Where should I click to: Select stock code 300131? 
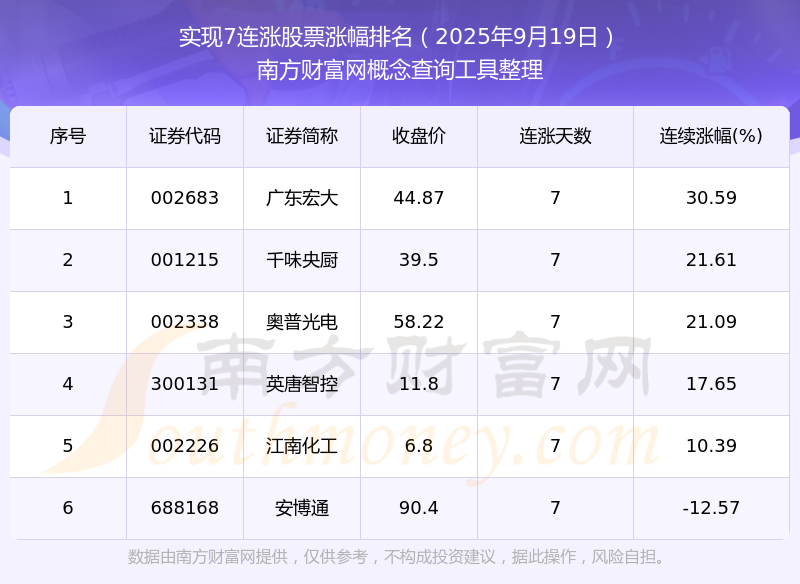point(185,384)
